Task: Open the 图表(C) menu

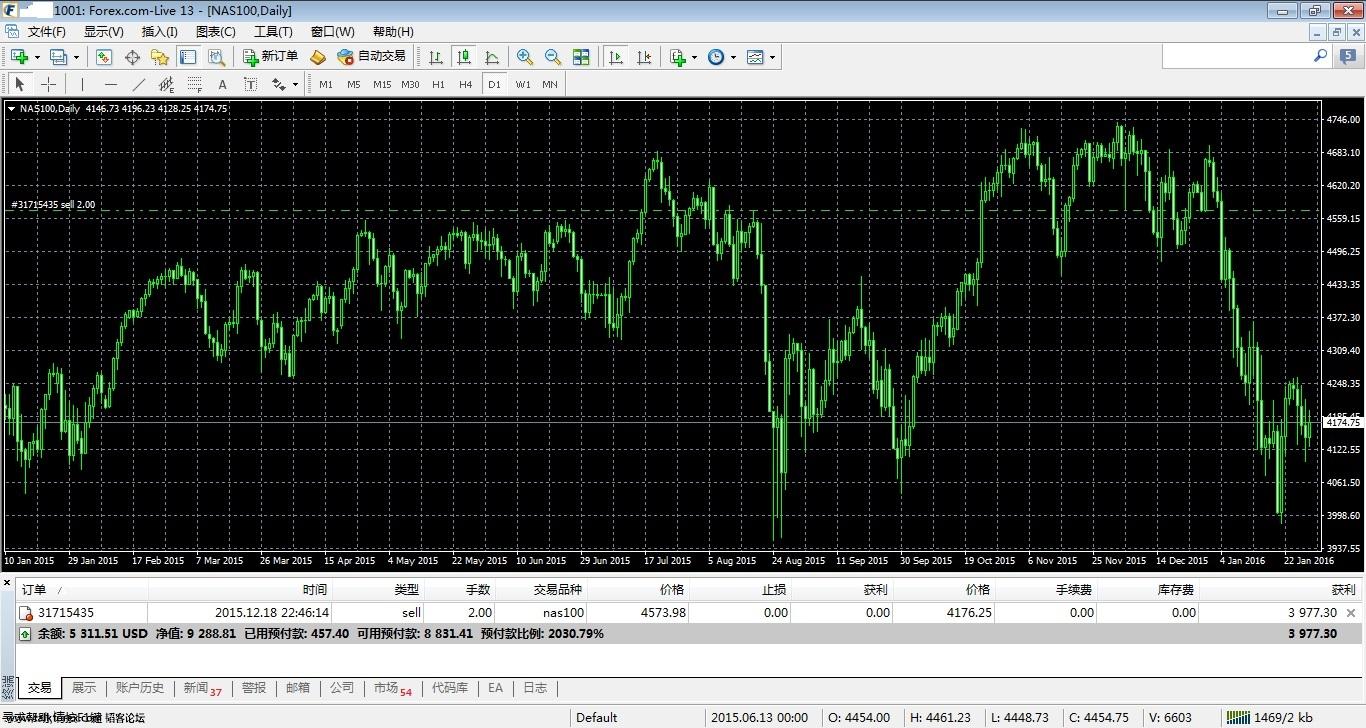Action: [x=215, y=31]
